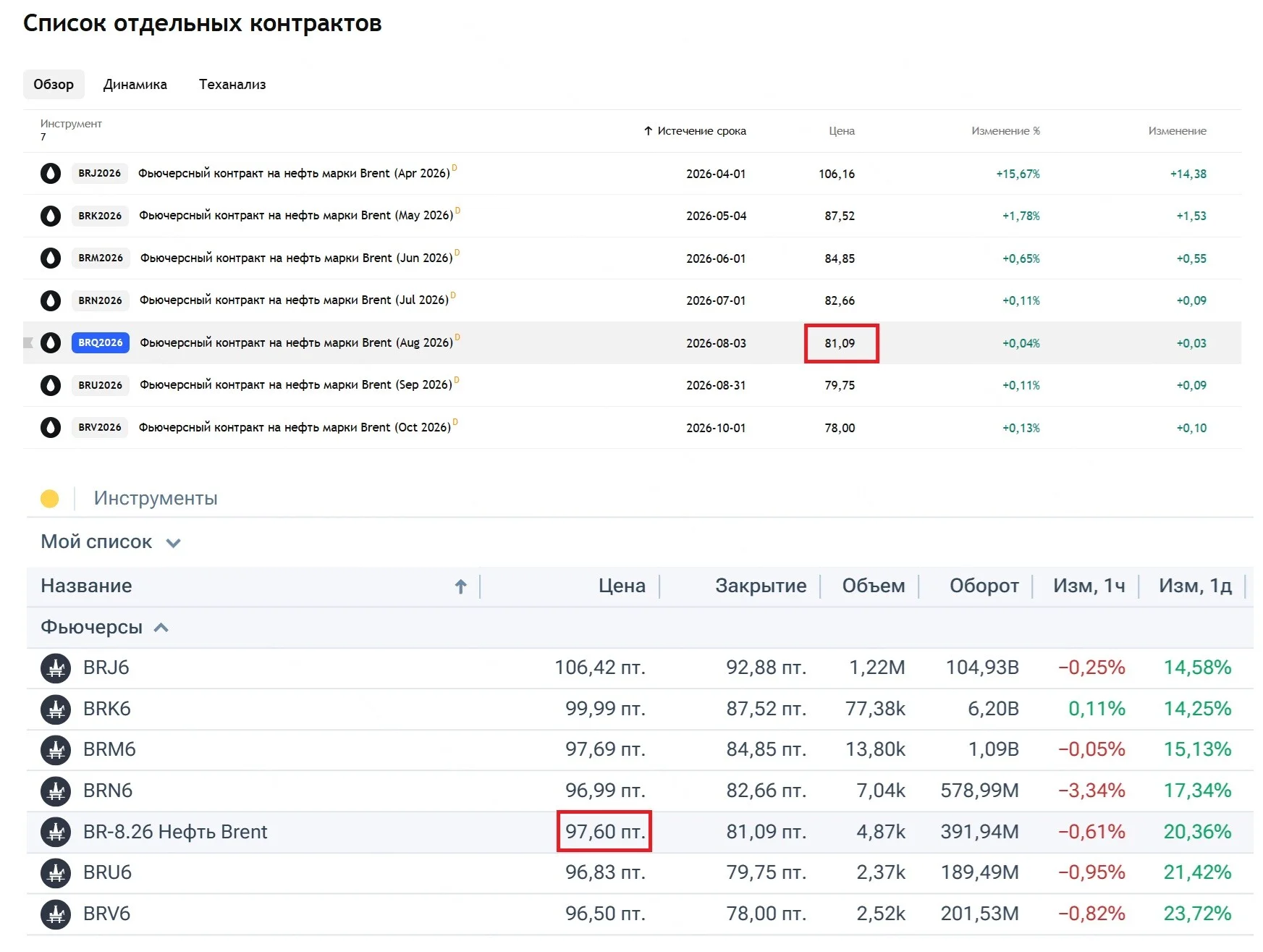1263x952 pixels.
Task: Click the 97,60 пт. price value
Action: (x=605, y=833)
